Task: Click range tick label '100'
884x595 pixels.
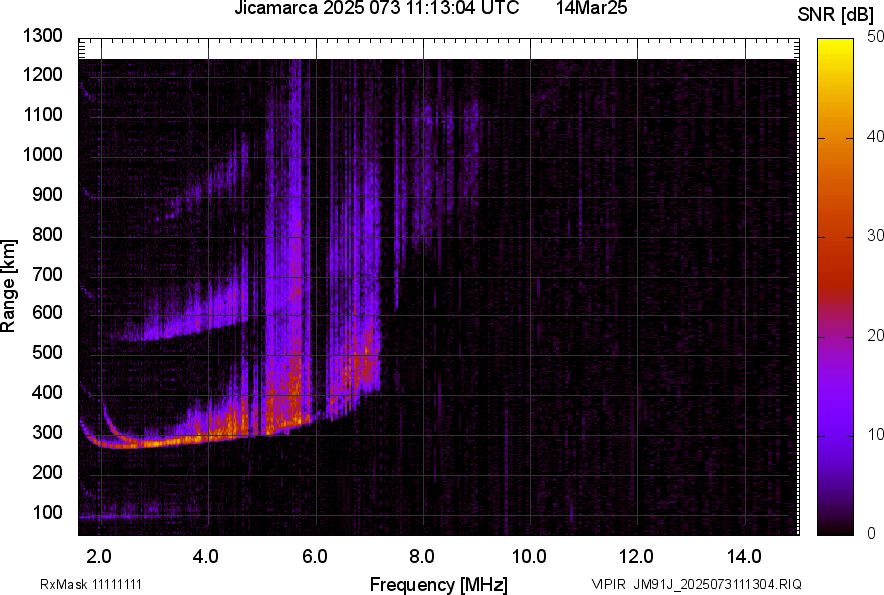Action: [47, 512]
